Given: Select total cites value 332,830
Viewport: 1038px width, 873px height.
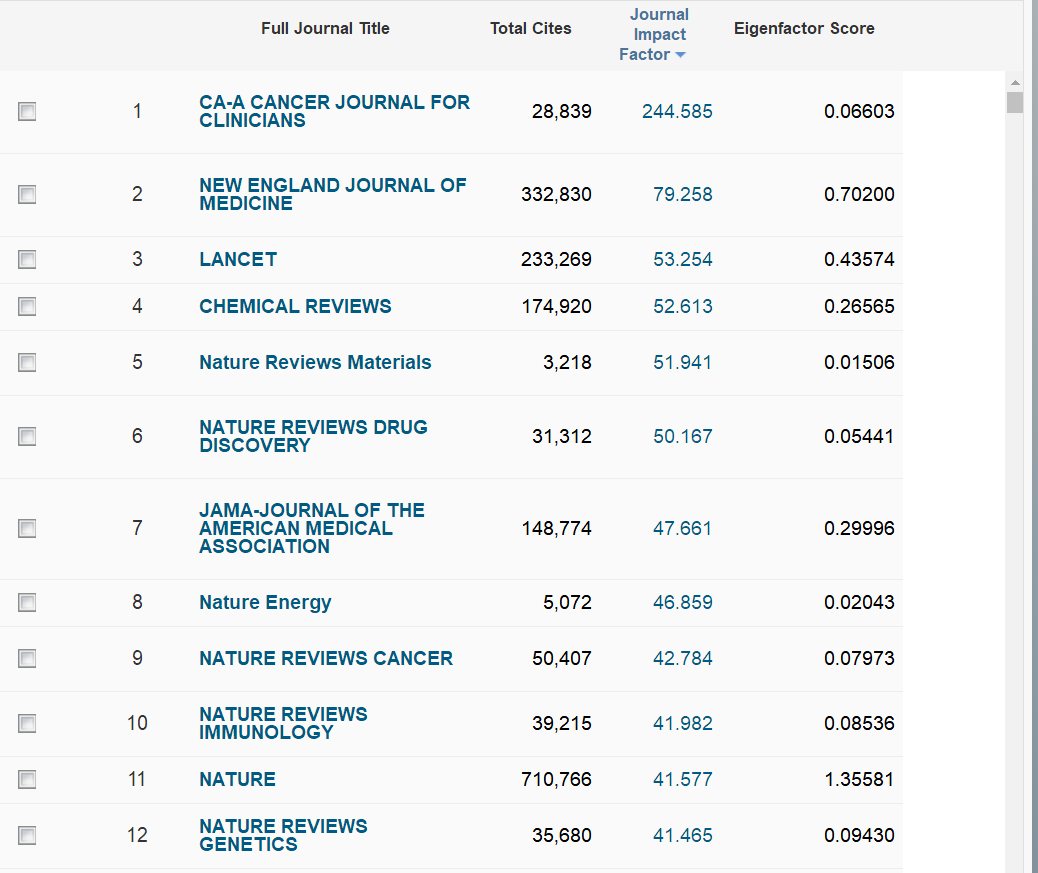Looking at the screenshot, I should [x=556, y=195].
